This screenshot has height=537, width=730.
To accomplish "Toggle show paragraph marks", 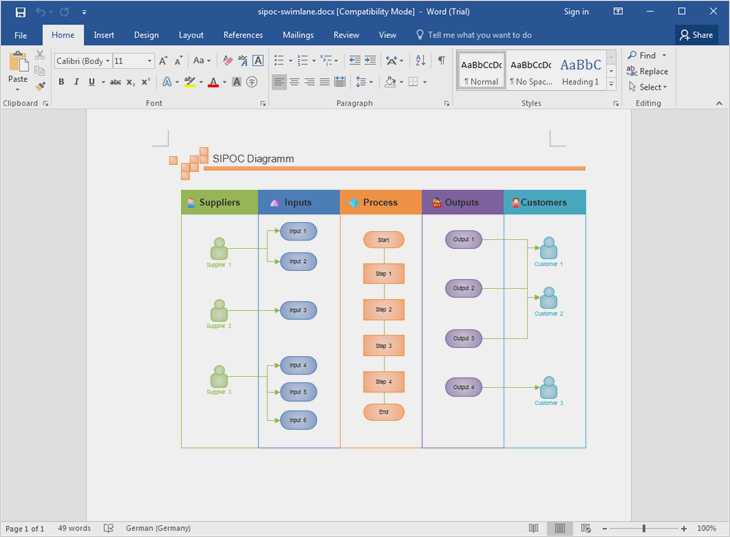I will [441, 61].
